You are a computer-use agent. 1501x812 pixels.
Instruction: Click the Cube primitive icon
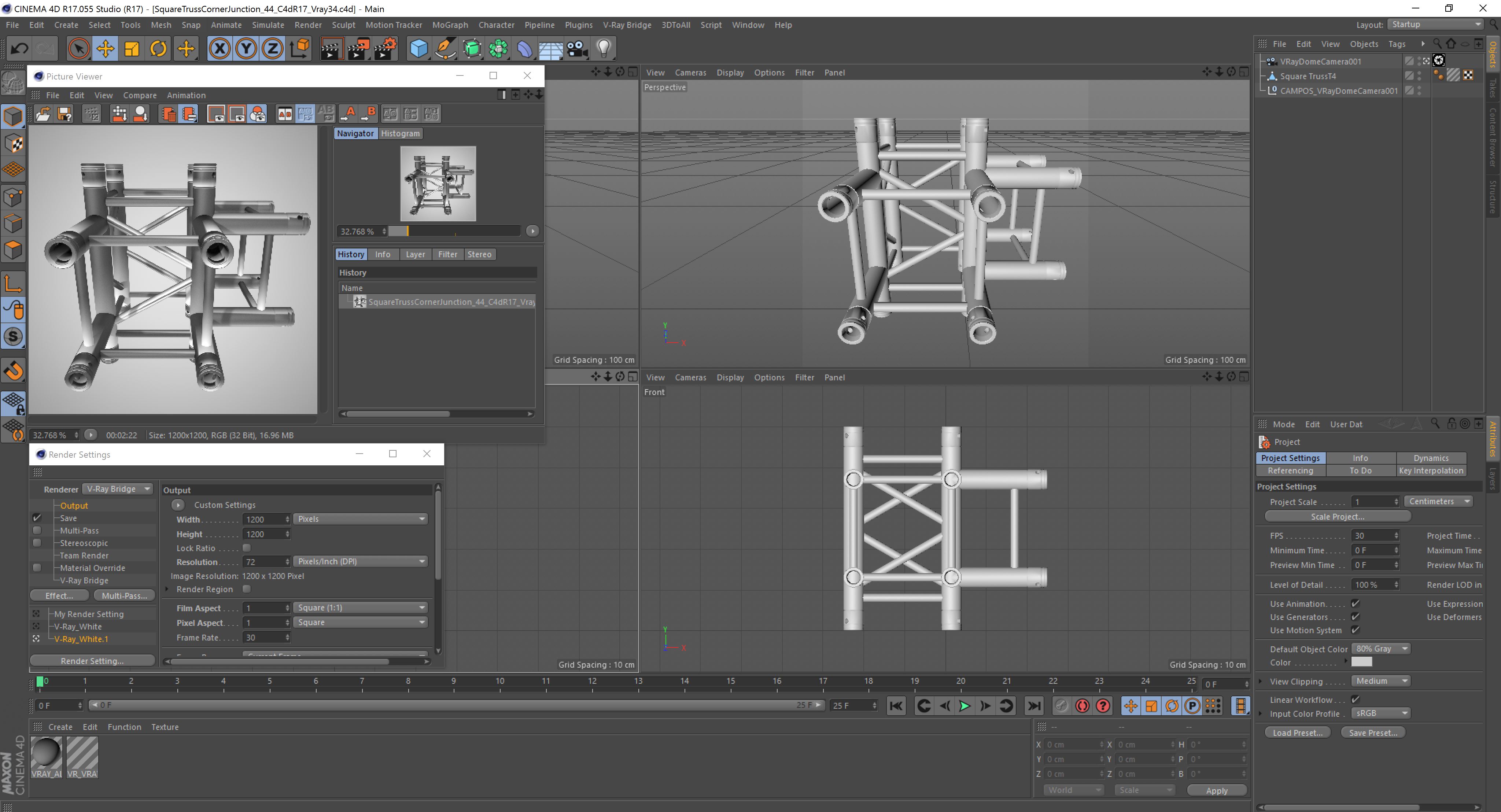pyautogui.click(x=418, y=48)
